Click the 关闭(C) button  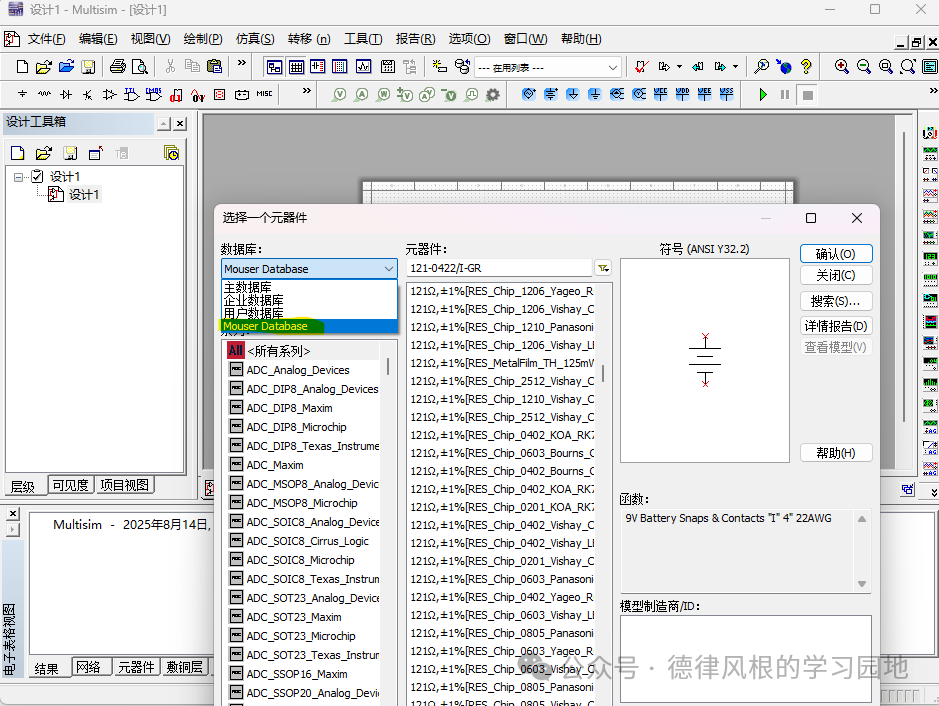[836, 275]
